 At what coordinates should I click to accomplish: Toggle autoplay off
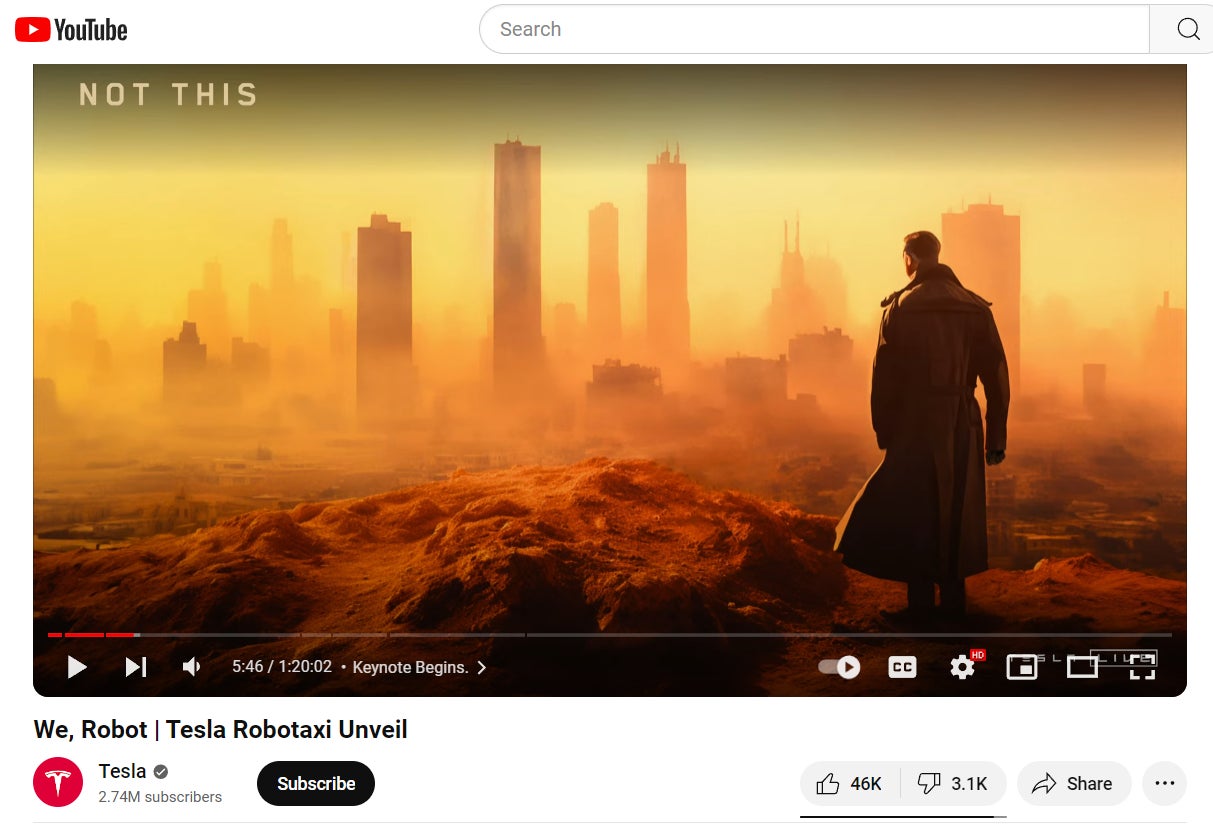point(838,666)
